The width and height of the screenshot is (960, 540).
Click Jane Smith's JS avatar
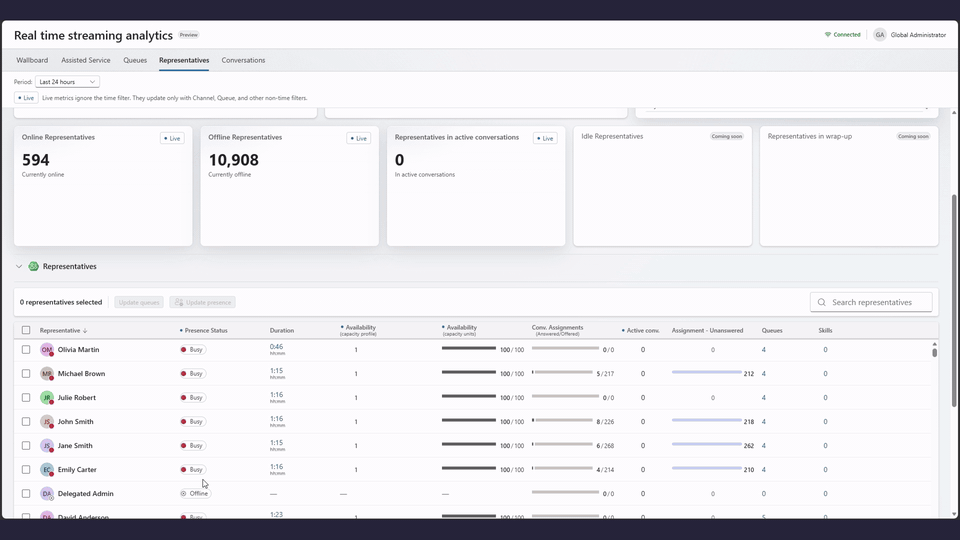click(x=47, y=446)
